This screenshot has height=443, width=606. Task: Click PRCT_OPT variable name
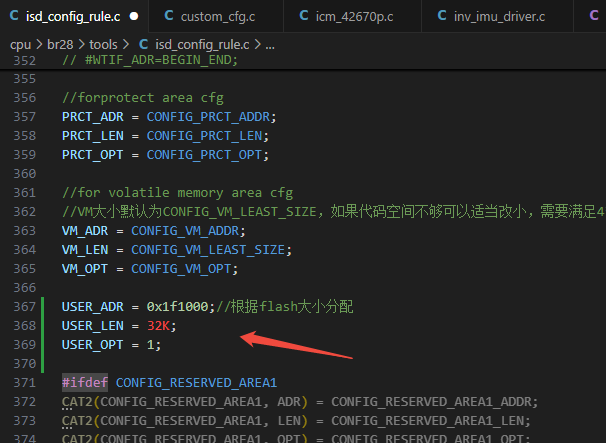(x=93, y=155)
